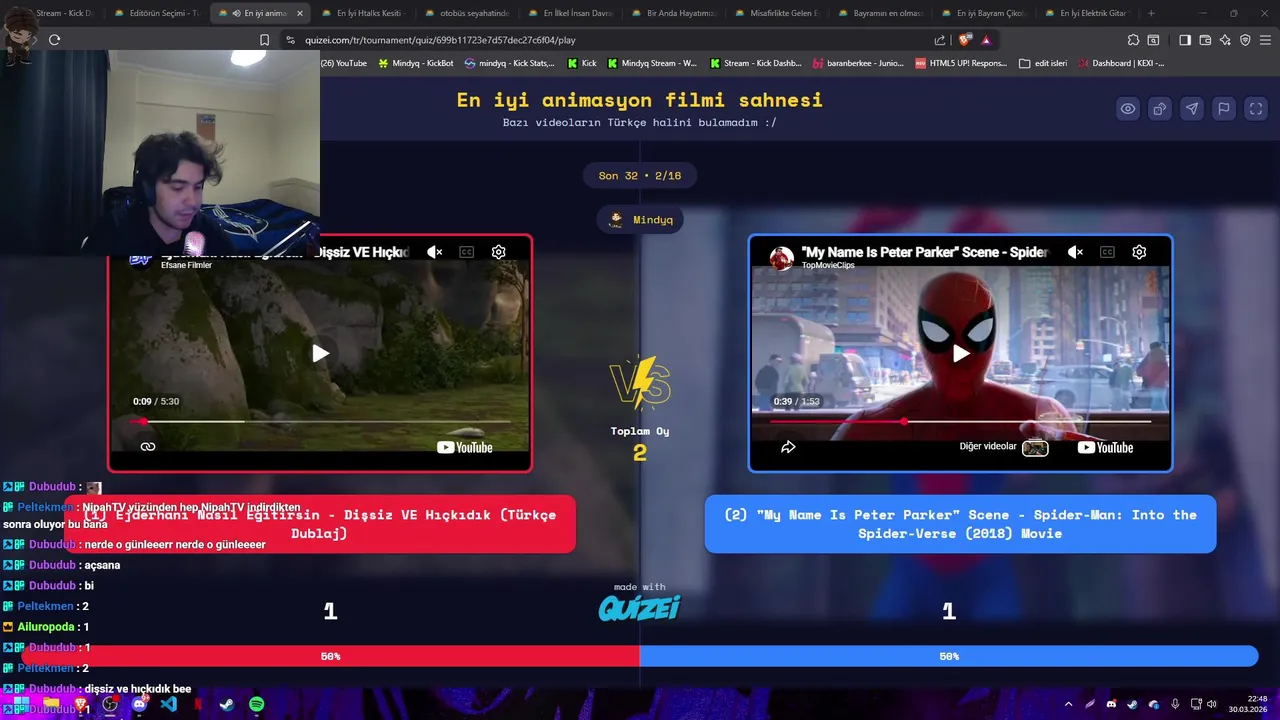Click the TopMovieClips channel avatar
The height and width of the screenshot is (720, 1280).
point(781,258)
